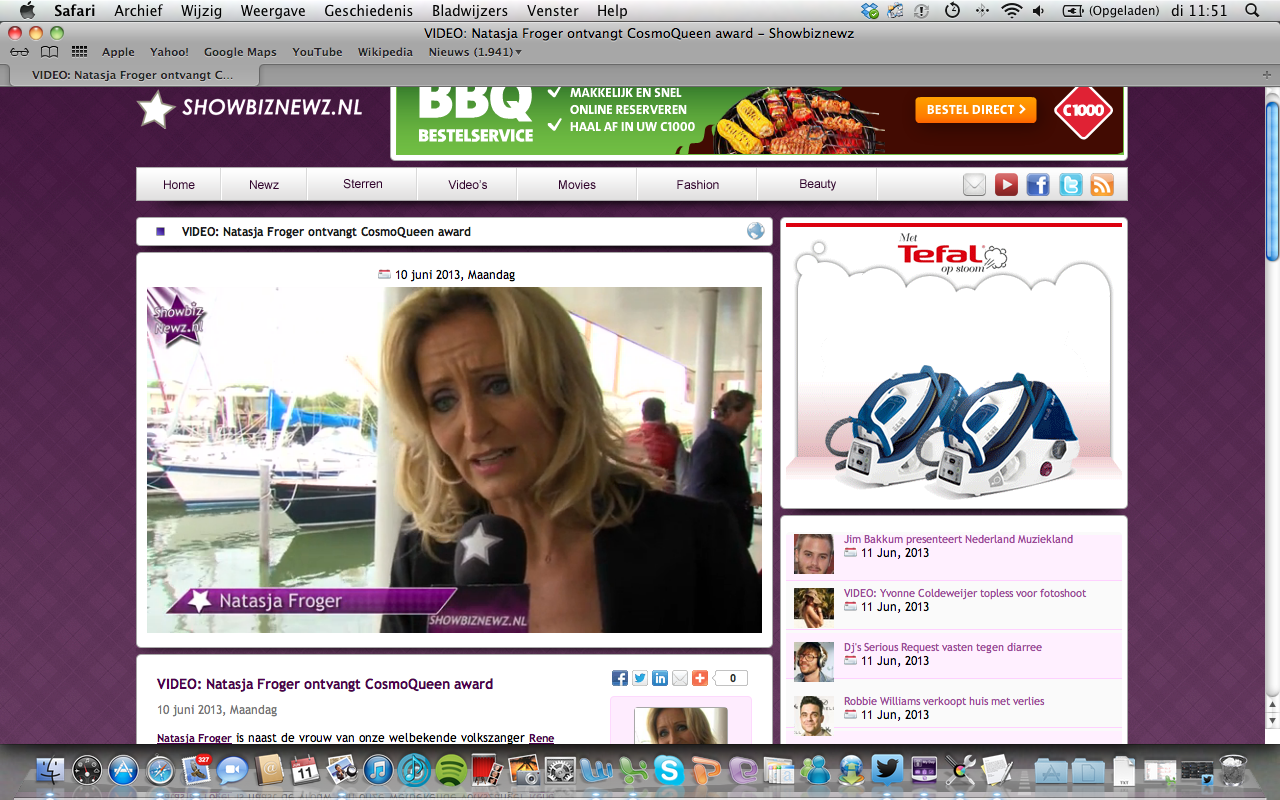Viewport: 1280px width, 800px height.
Task: Open the Twitter icon in the site nav
Action: pyautogui.click(x=1070, y=185)
